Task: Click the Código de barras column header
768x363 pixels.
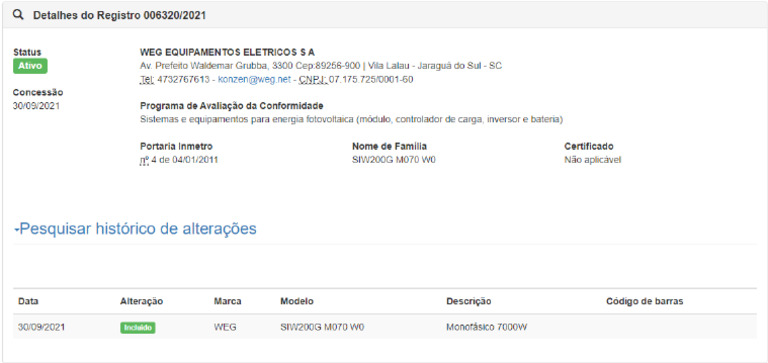Action: click(x=645, y=301)
